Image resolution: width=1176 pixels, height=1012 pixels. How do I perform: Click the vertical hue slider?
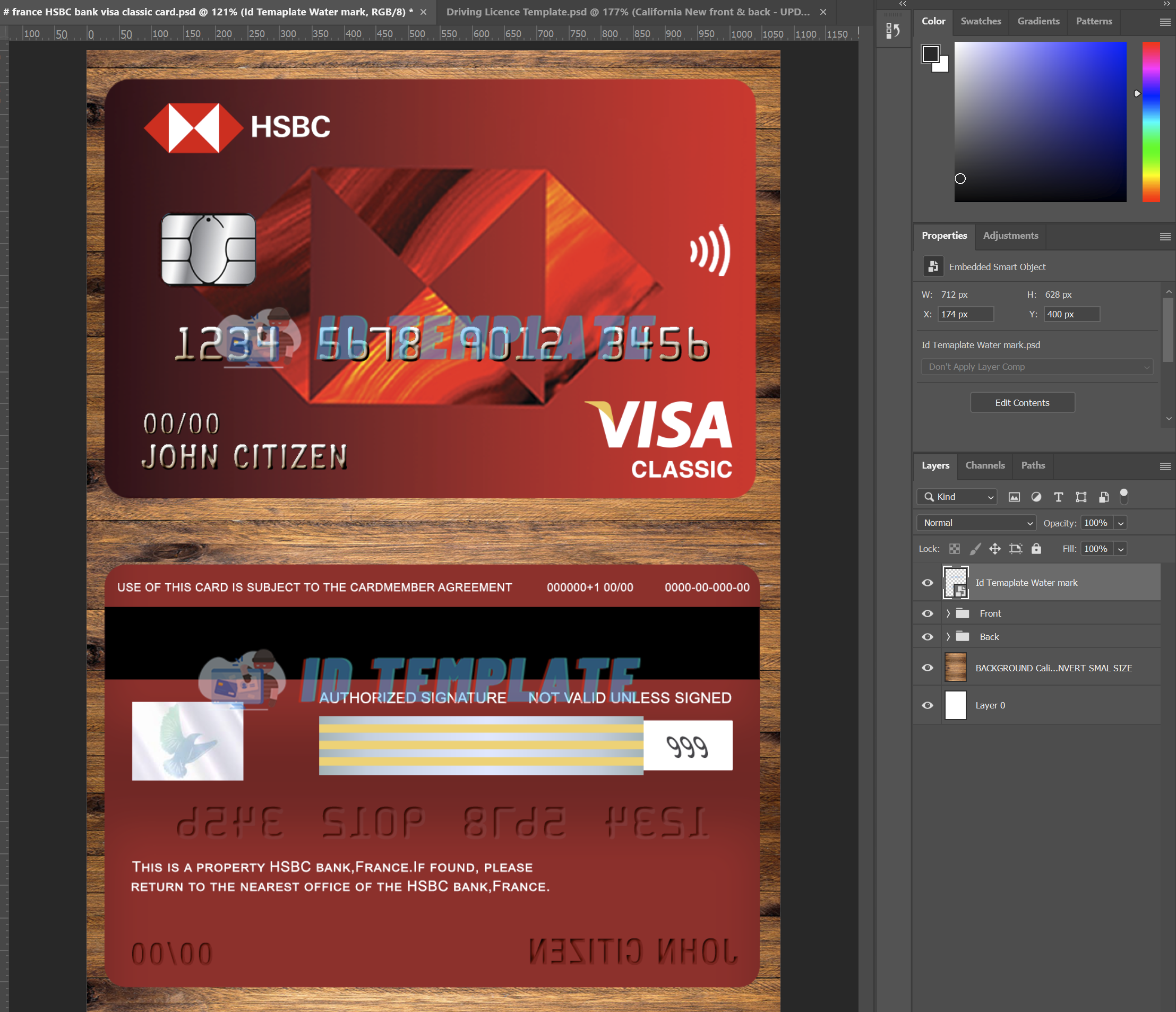coord(1151,122)
